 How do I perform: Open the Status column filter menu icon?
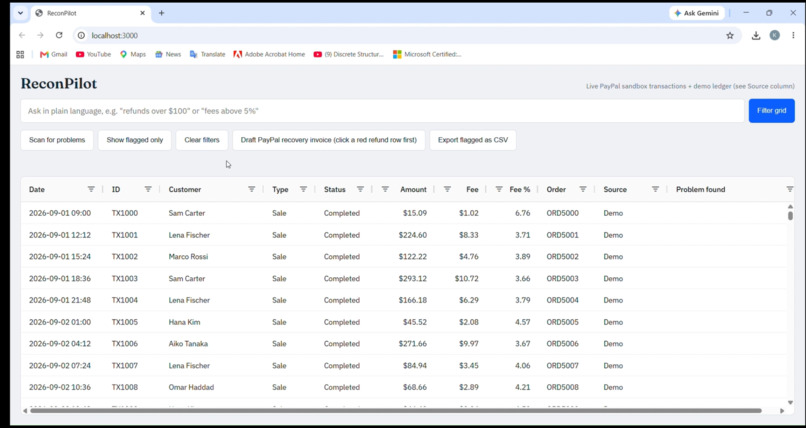[x=361, y=189]
